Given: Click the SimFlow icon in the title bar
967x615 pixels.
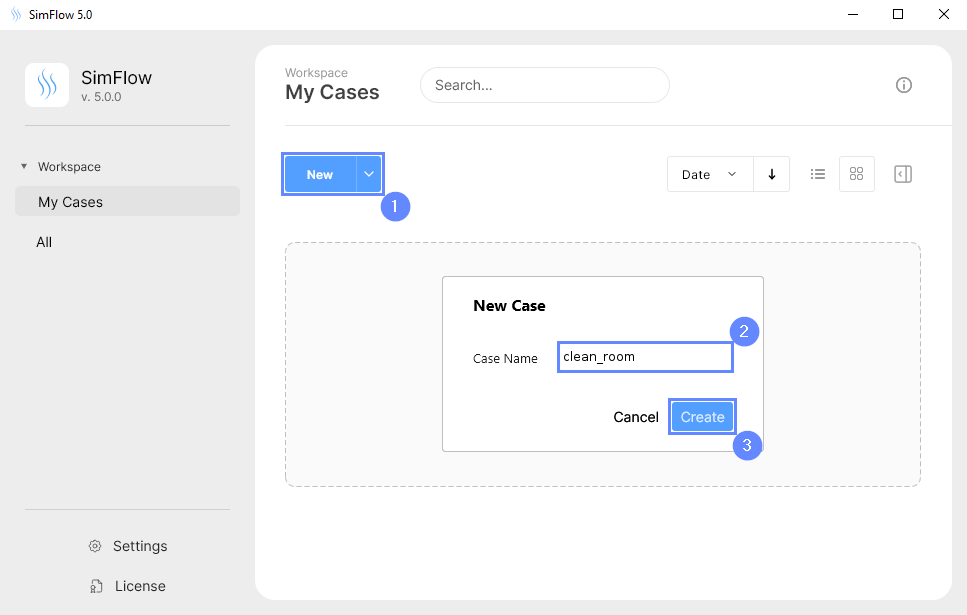Looking at the screenshot, I should (15, 15).
